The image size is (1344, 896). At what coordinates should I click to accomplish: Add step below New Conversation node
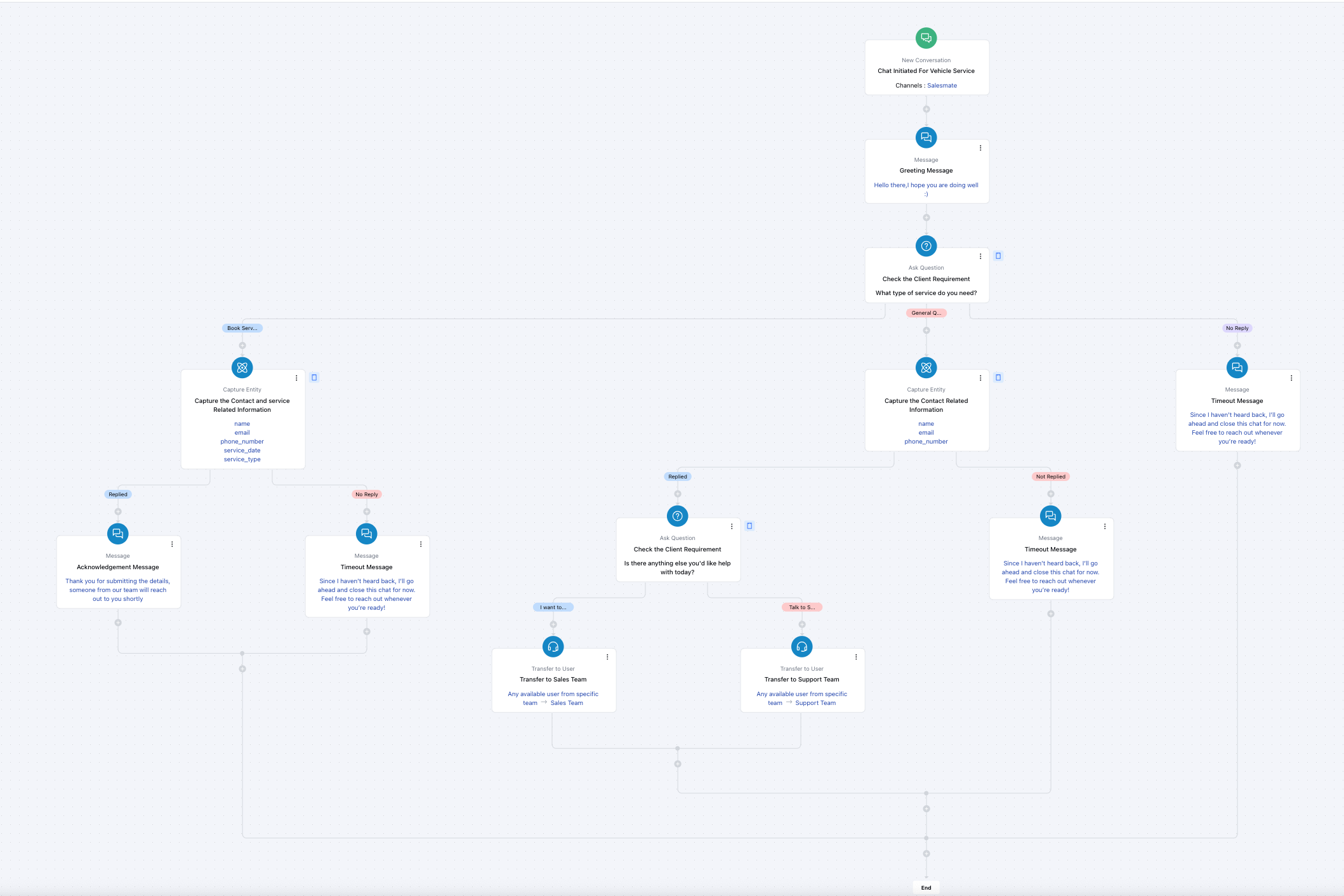926,109
